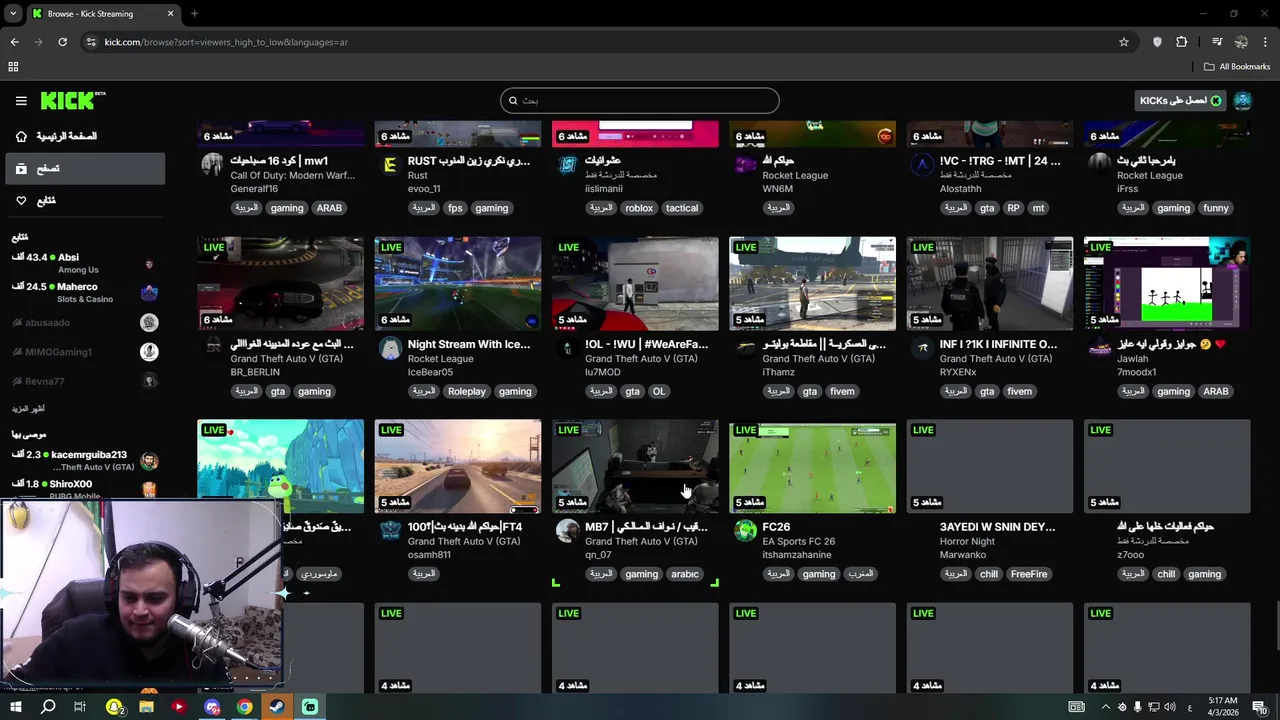
Task: Open Absi channel in the sidebar
Action: [83, 263]
